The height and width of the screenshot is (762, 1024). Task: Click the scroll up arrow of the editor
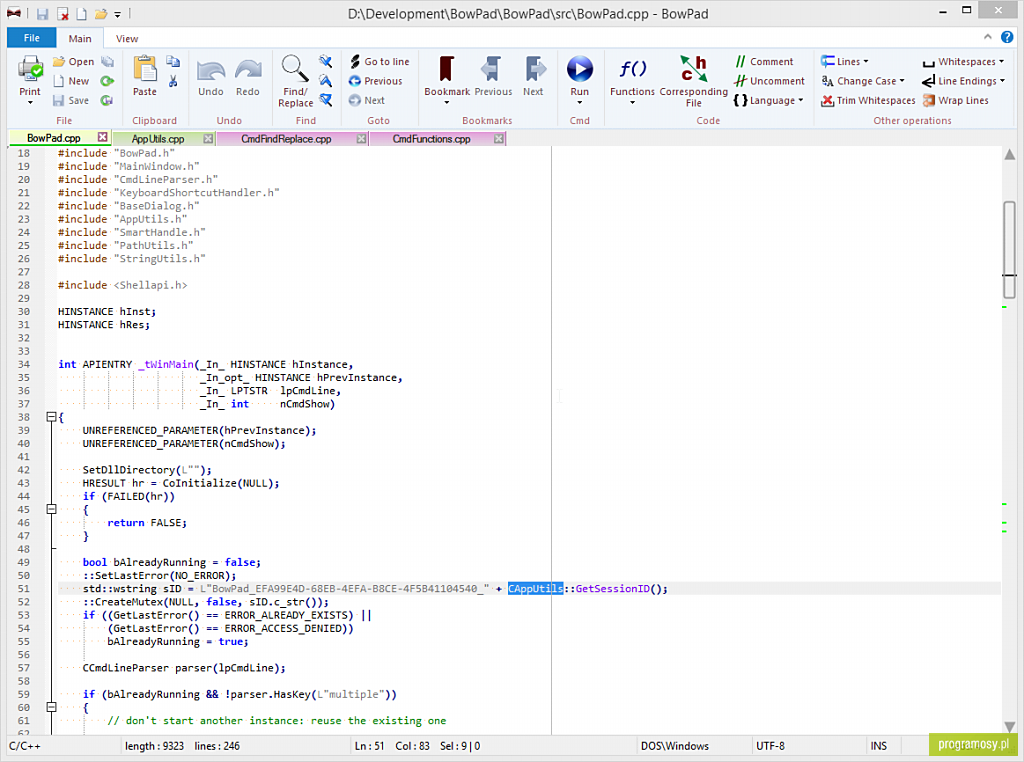click(x=1010, y=155)
